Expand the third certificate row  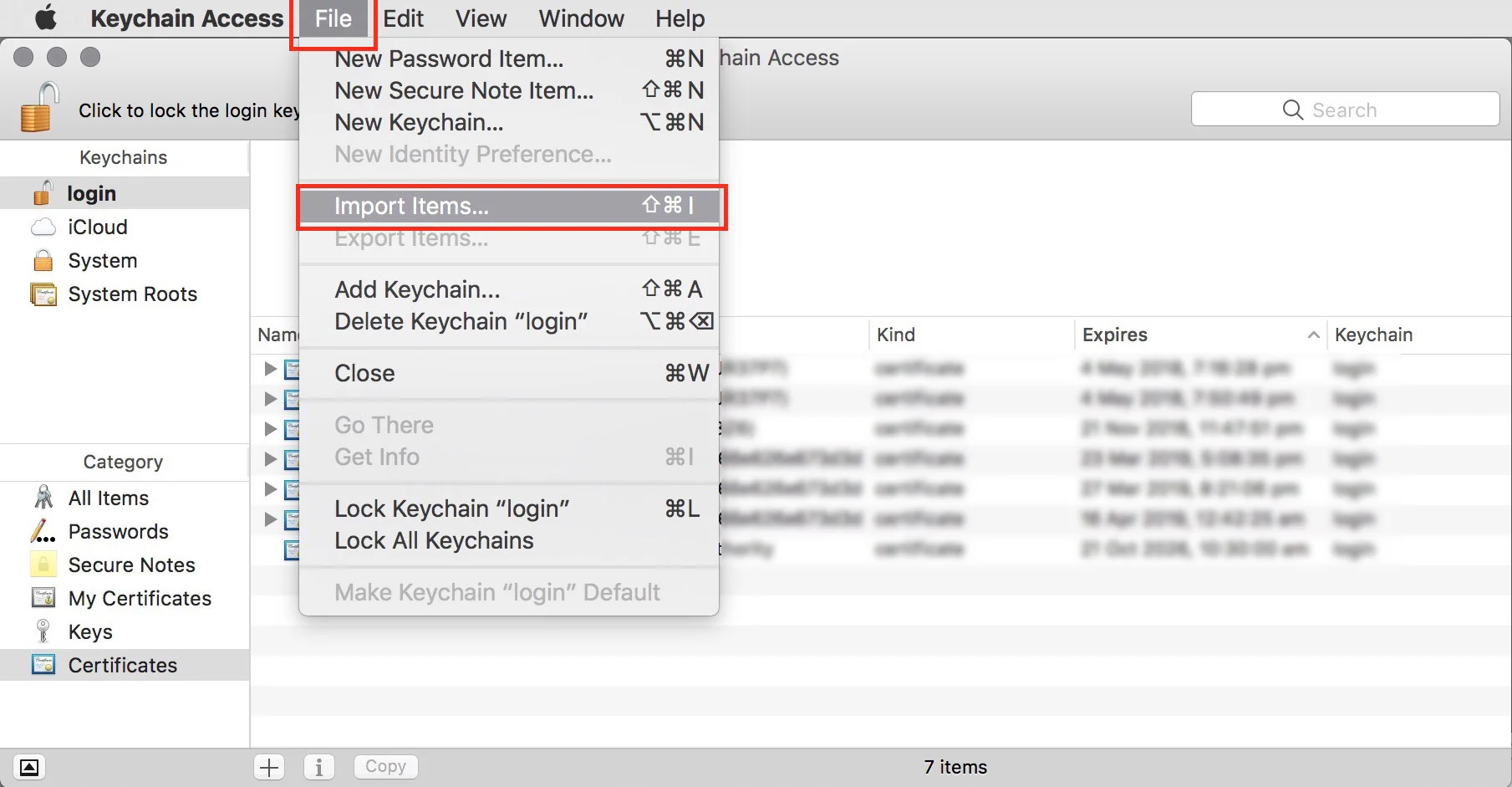[x=270, y=428]
